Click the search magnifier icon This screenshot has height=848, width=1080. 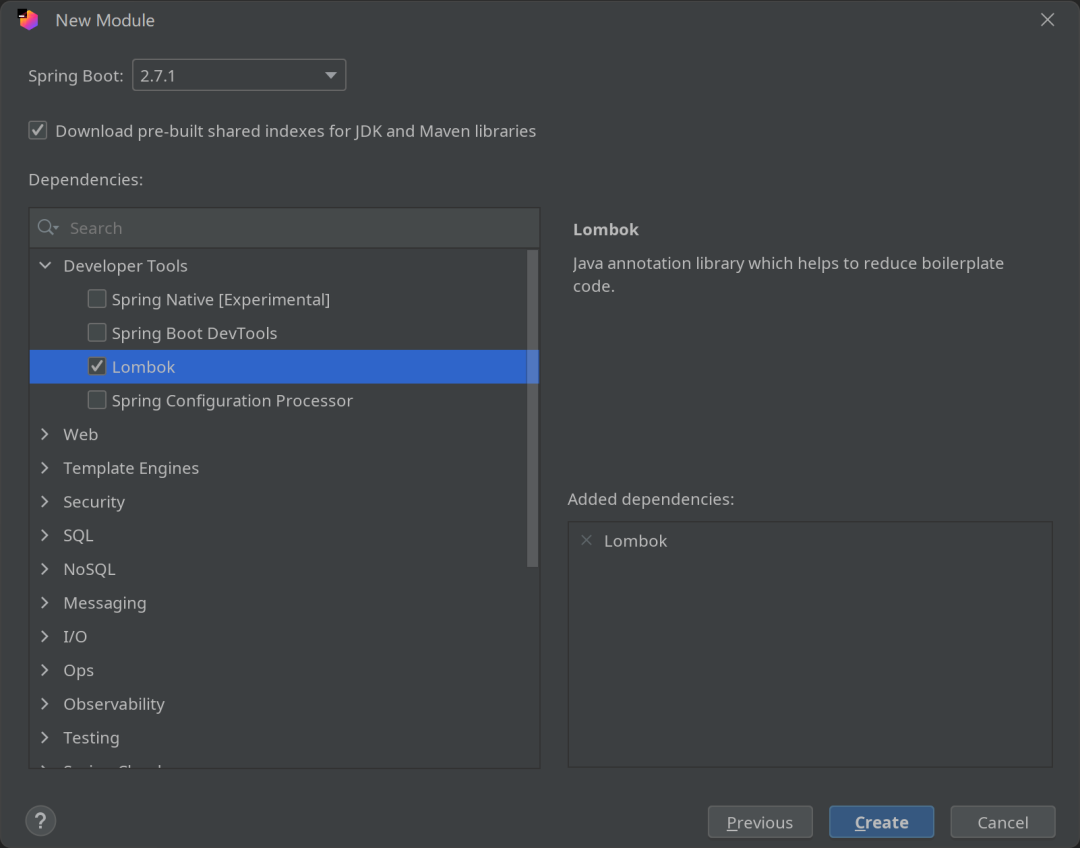pos(47,227)
